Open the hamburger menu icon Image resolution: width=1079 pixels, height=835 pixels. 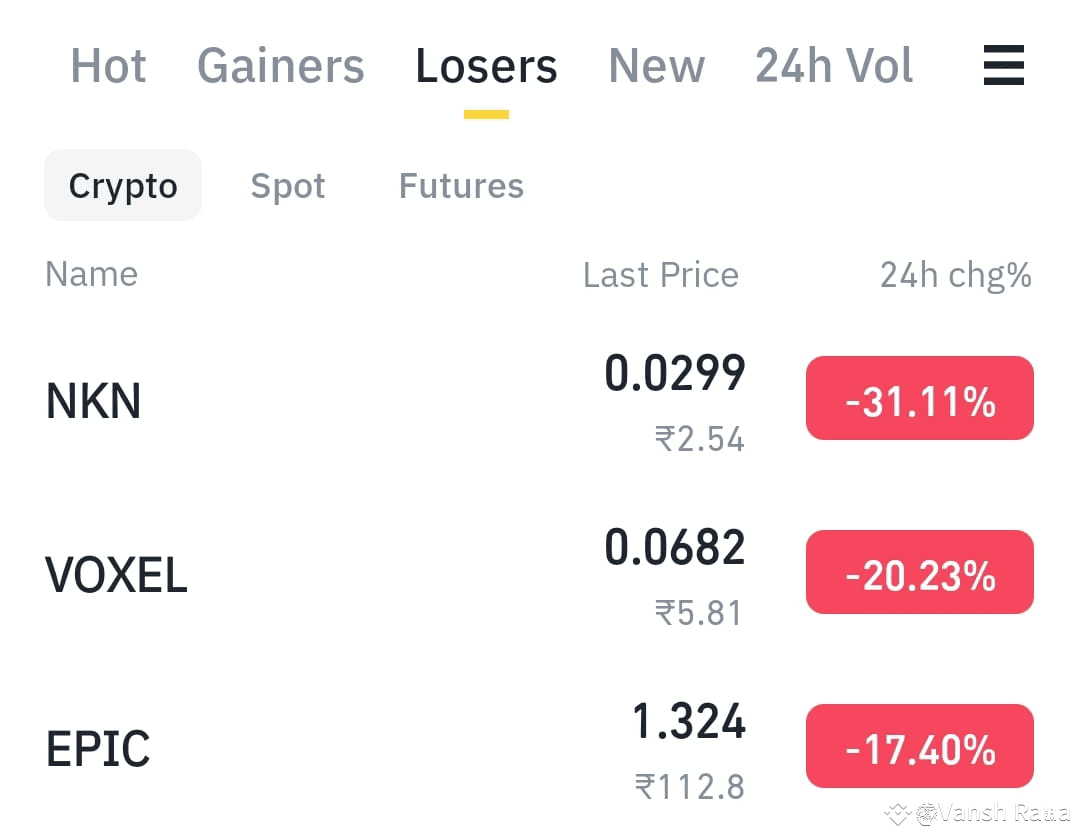[1004, 66]
